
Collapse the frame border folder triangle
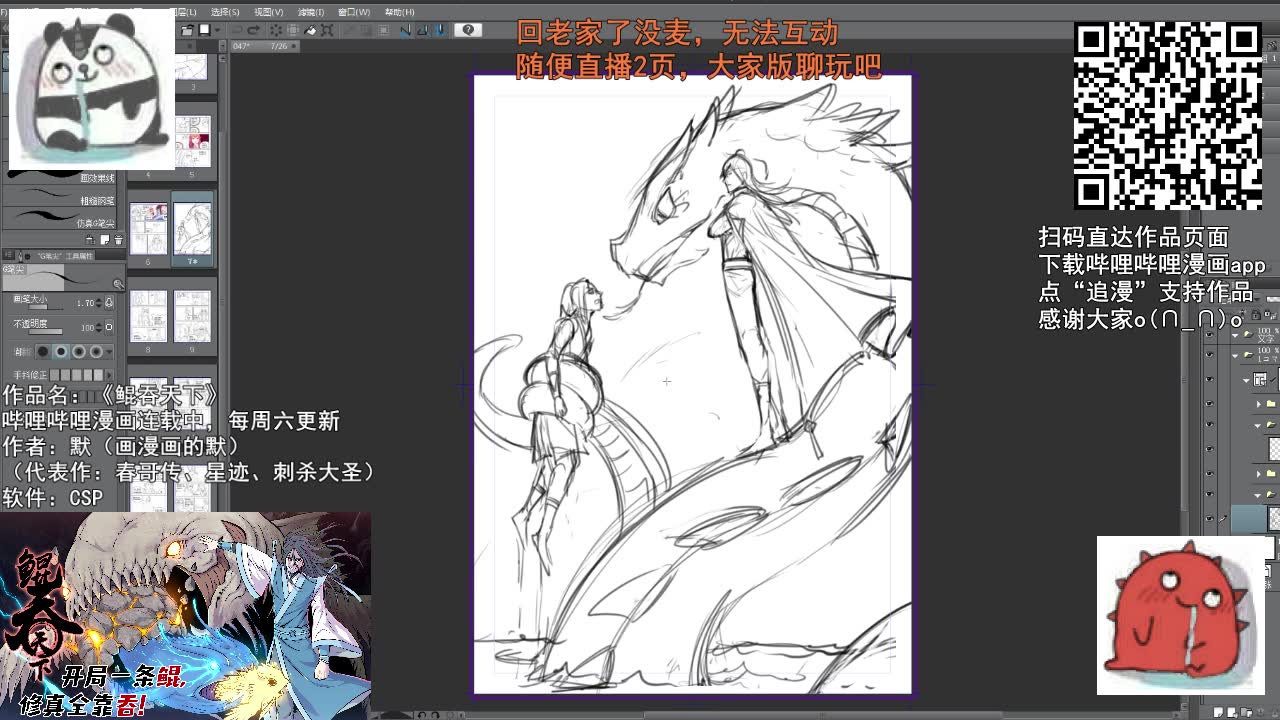(1246, 379)
